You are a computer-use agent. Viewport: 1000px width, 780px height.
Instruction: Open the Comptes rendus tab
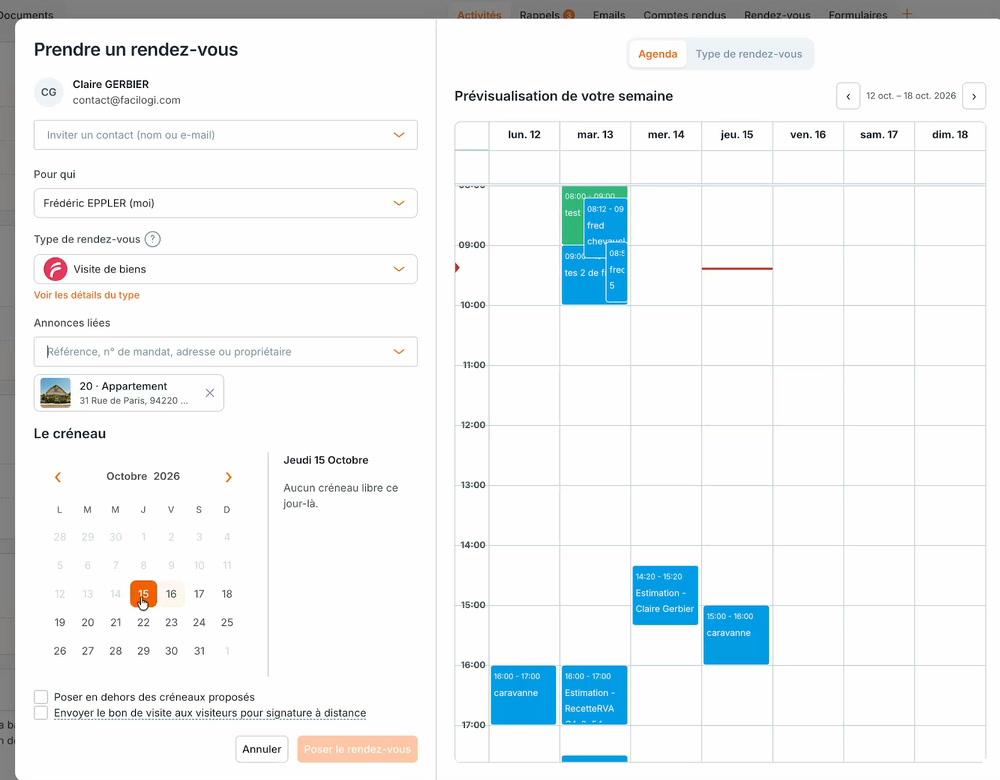(684, 15)
